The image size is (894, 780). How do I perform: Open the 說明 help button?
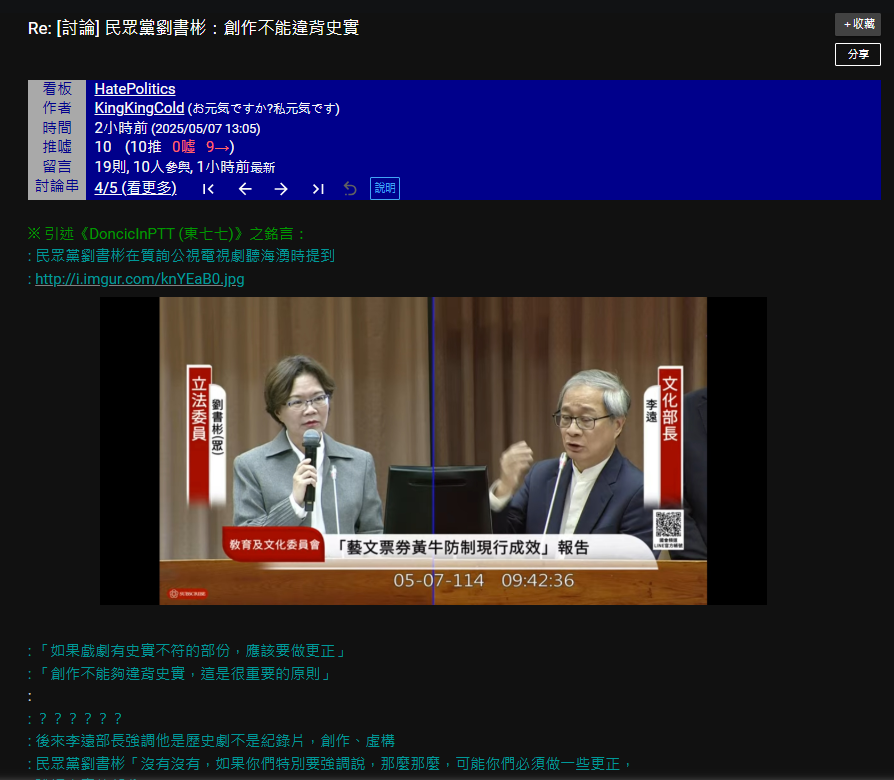click(385, 188)
